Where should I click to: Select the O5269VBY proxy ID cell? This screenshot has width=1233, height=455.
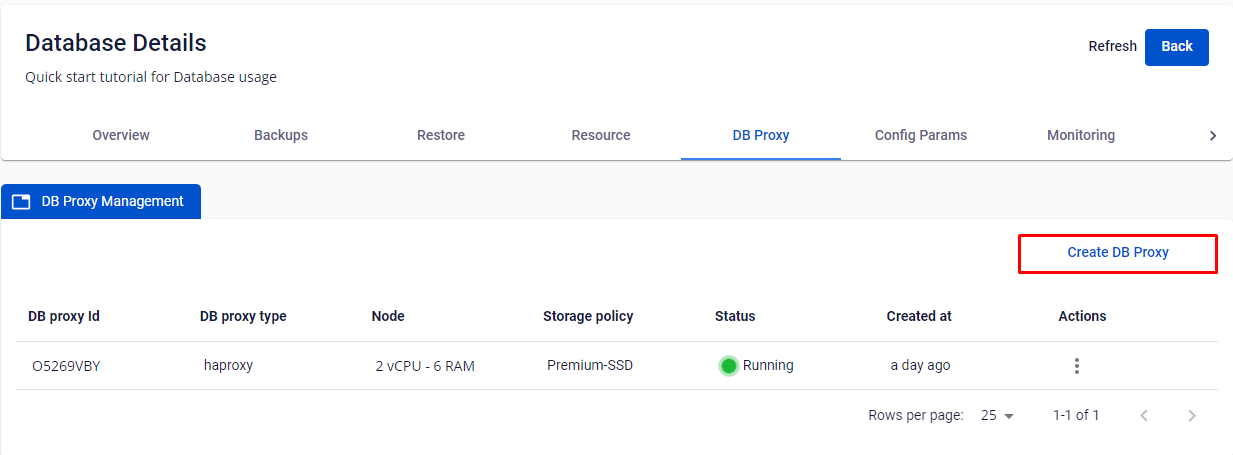click(x=67, y=366)
